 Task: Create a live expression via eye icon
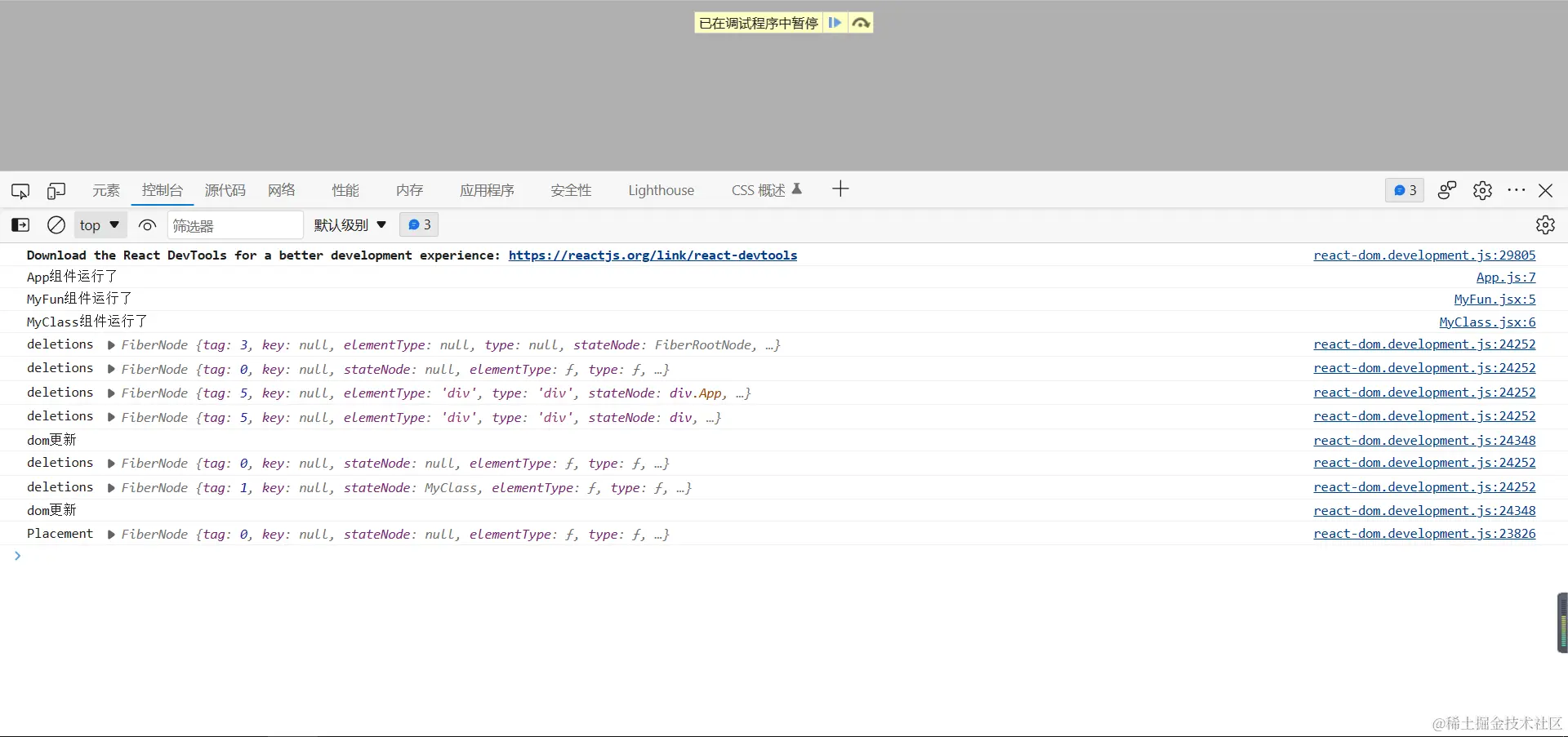(x=146, y=224)
